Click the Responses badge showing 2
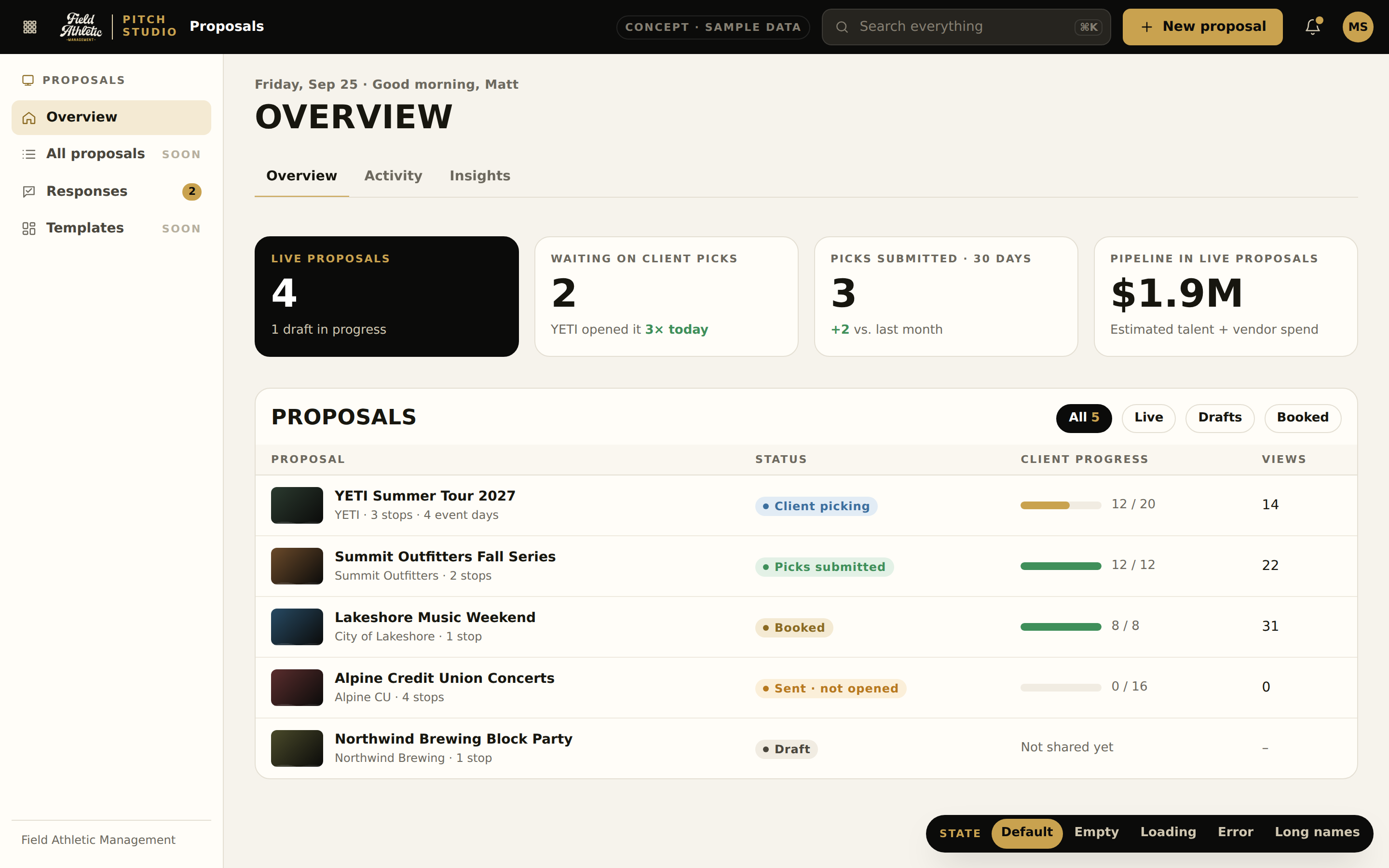 (191, 191)
